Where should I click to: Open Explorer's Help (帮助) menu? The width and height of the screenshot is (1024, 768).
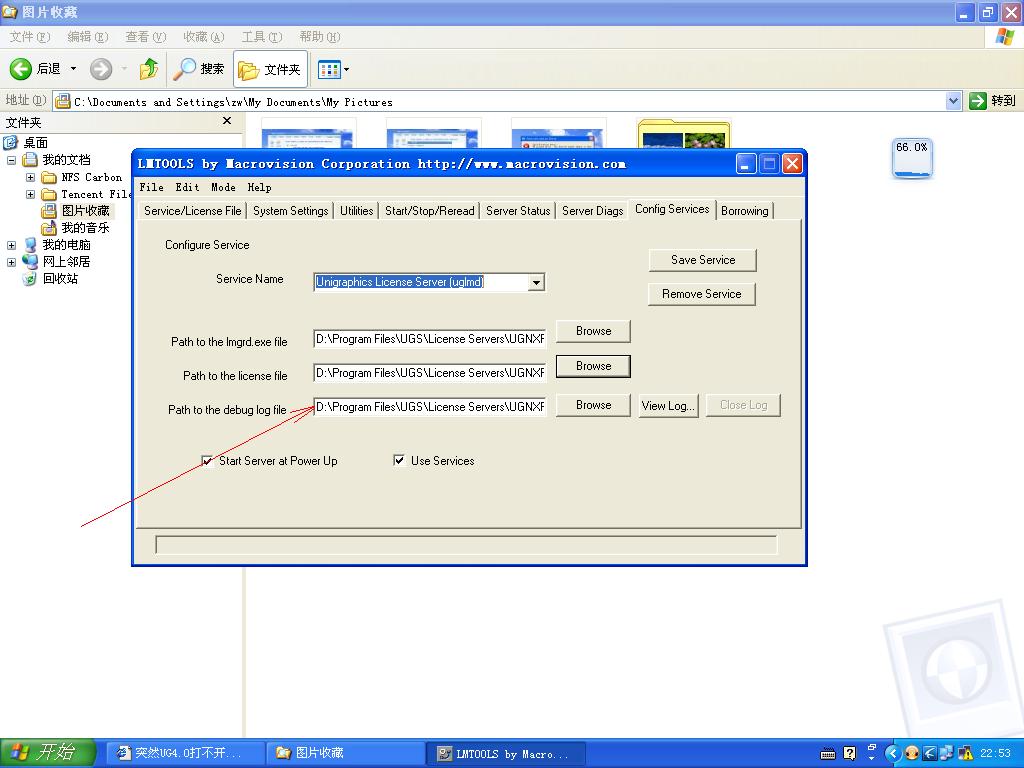(x=320, y=37)
